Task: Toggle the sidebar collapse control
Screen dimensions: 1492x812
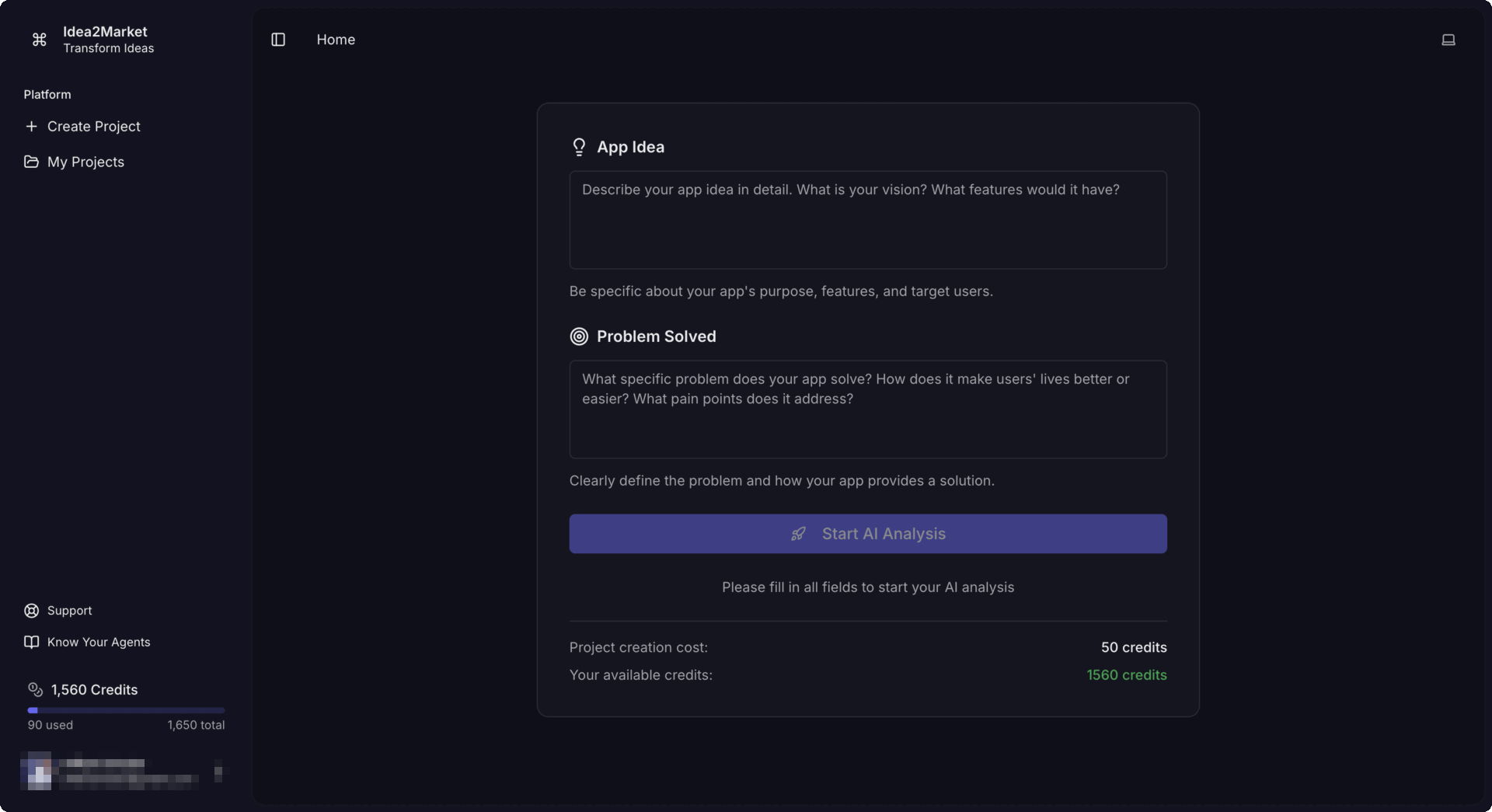Action: [x=278, y=40]
